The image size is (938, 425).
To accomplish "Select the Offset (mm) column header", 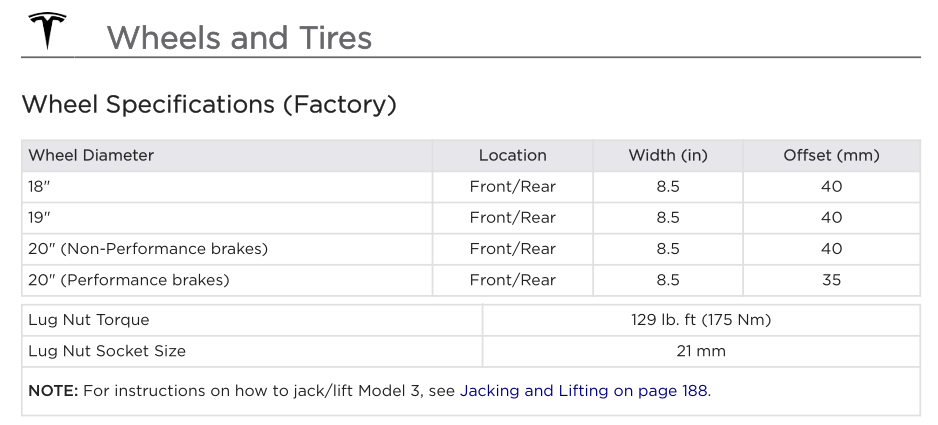I will pos(832,156).
